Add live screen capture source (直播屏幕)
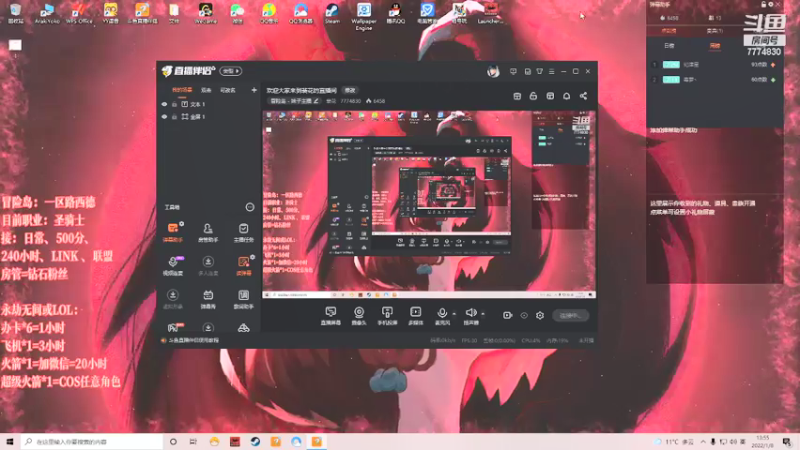This screenshot has width=800, height=450. [x=331, y=316]
